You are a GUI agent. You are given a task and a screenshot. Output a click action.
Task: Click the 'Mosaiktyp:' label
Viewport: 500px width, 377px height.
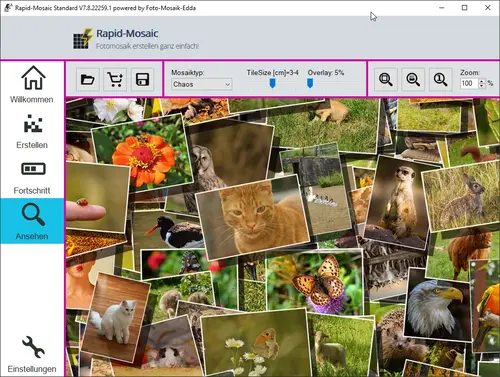(188, 72)
